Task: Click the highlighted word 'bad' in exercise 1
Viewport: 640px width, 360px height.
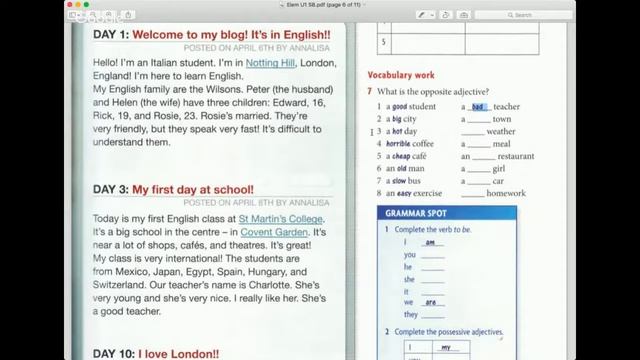Action: pyautogui.click(x=478, y=107)
